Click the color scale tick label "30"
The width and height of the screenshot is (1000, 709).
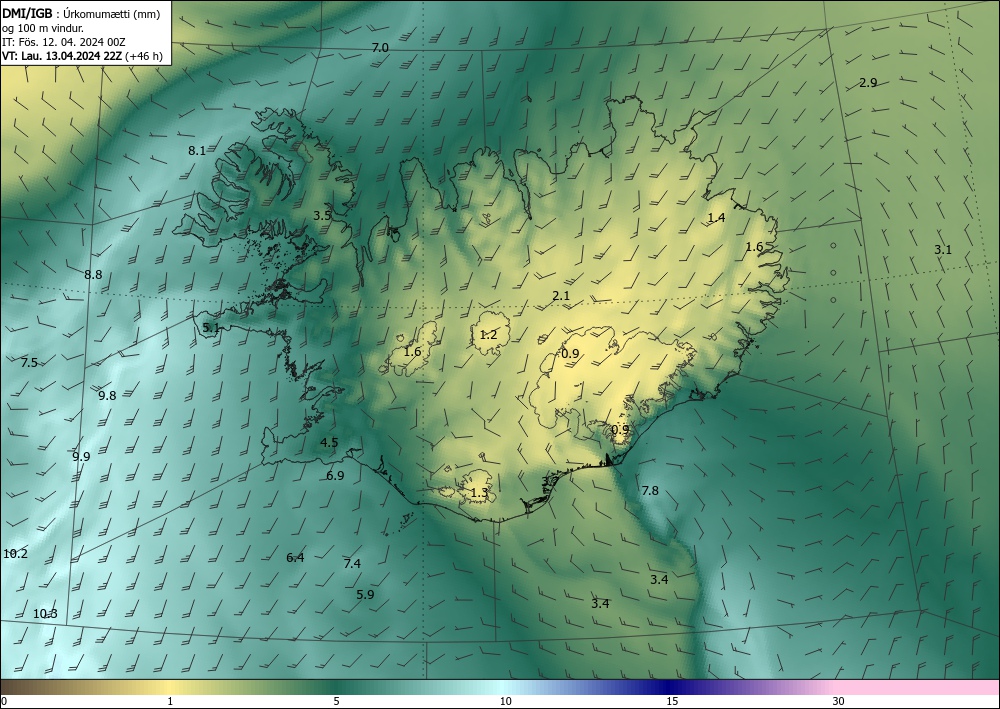[x=839, y=702]
